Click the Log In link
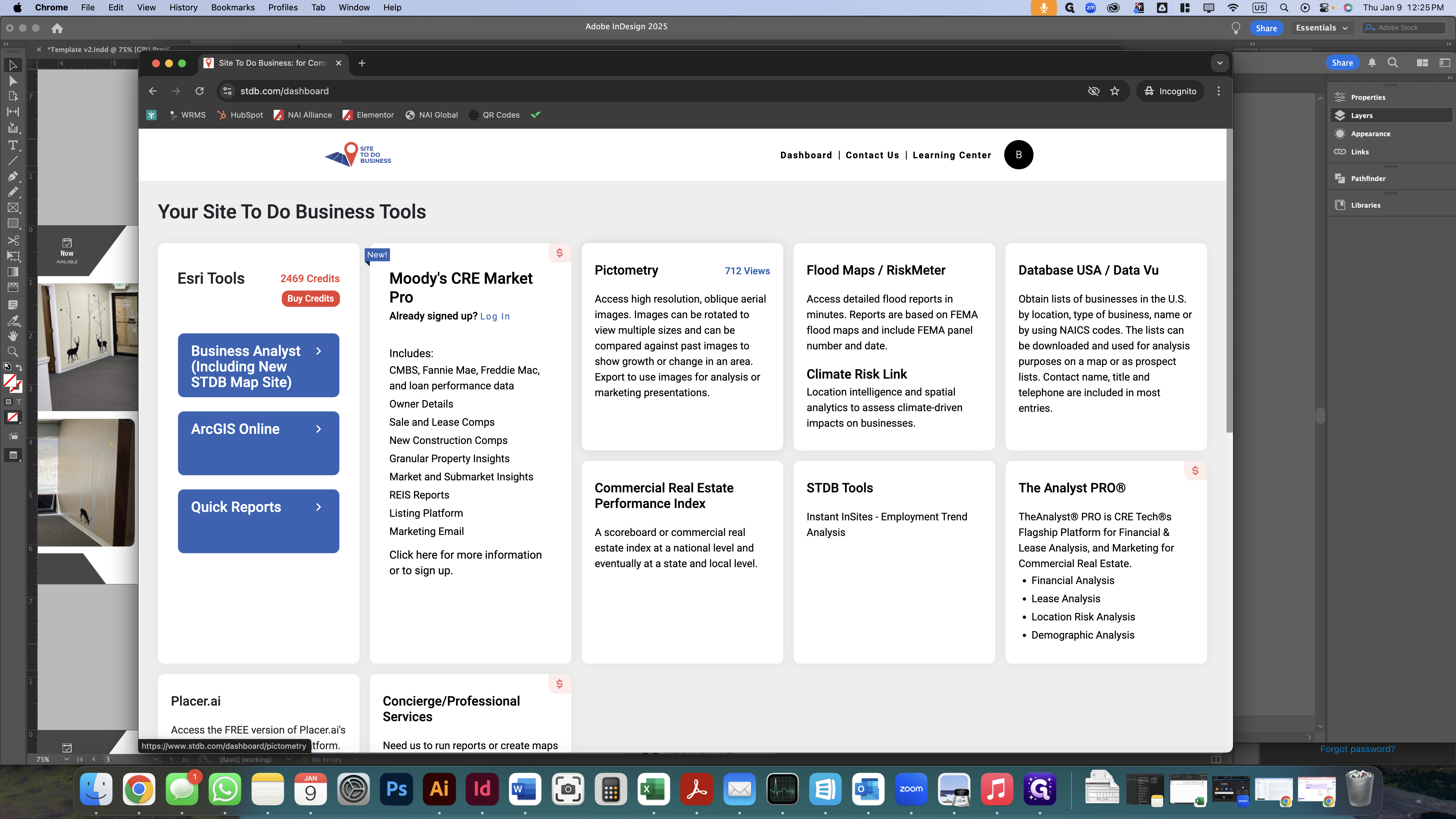The height and width of the screenshot is (819, 1456). (x=495, y=317)
